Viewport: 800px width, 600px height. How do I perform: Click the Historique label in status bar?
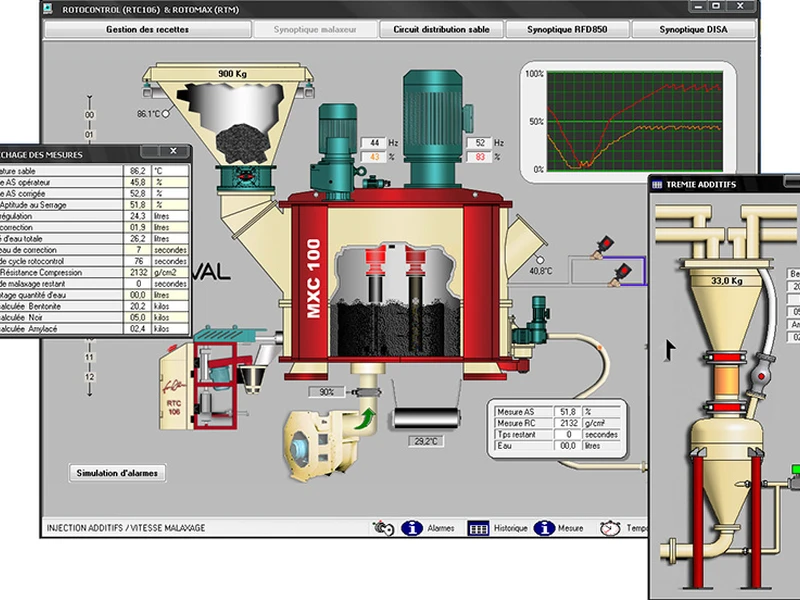pyautogui.click(x=510, y=528)
